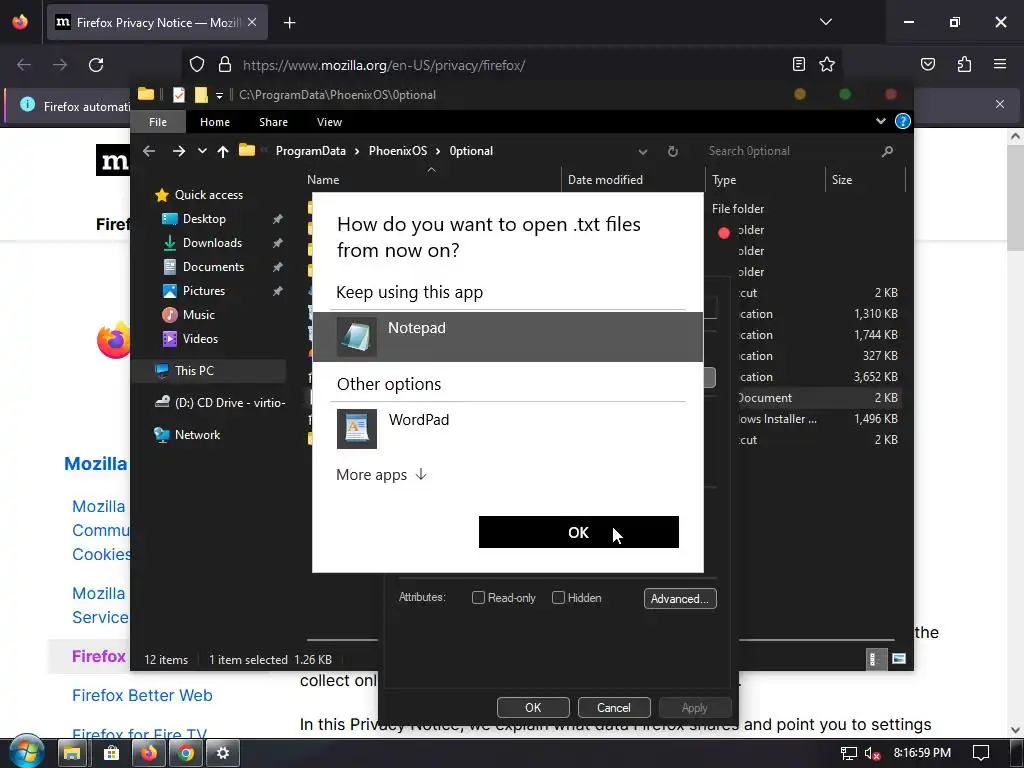1024x768 pixels.
Task: Open Downloads in the sidebar
Action: click(x=212, y=243)
